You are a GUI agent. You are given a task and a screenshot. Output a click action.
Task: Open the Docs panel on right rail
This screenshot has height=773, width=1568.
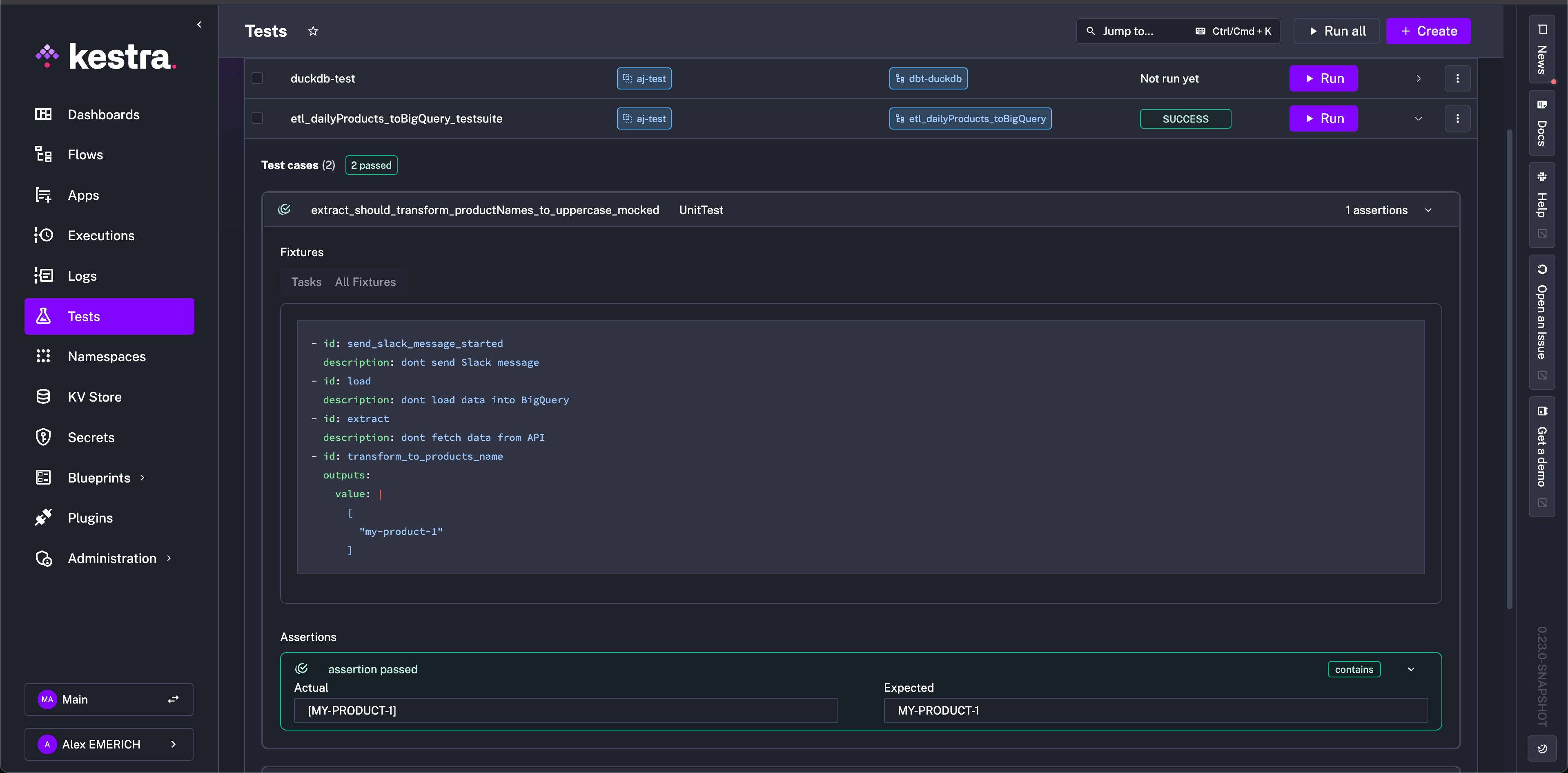point(1542,122)
